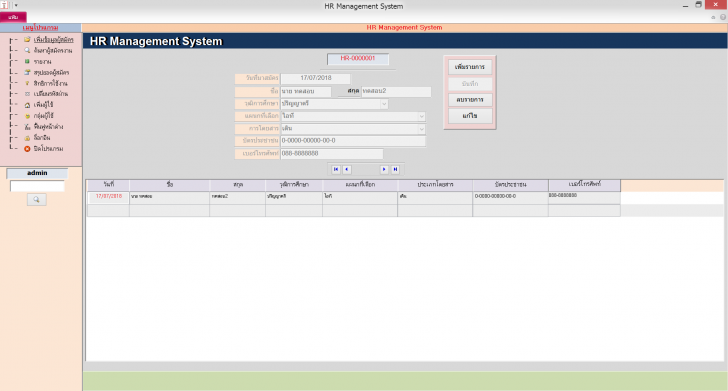Select the ไอที department cell in table row
Image resolution: width=728 pixels, height=391 pixels.
(x=360, y=197)
